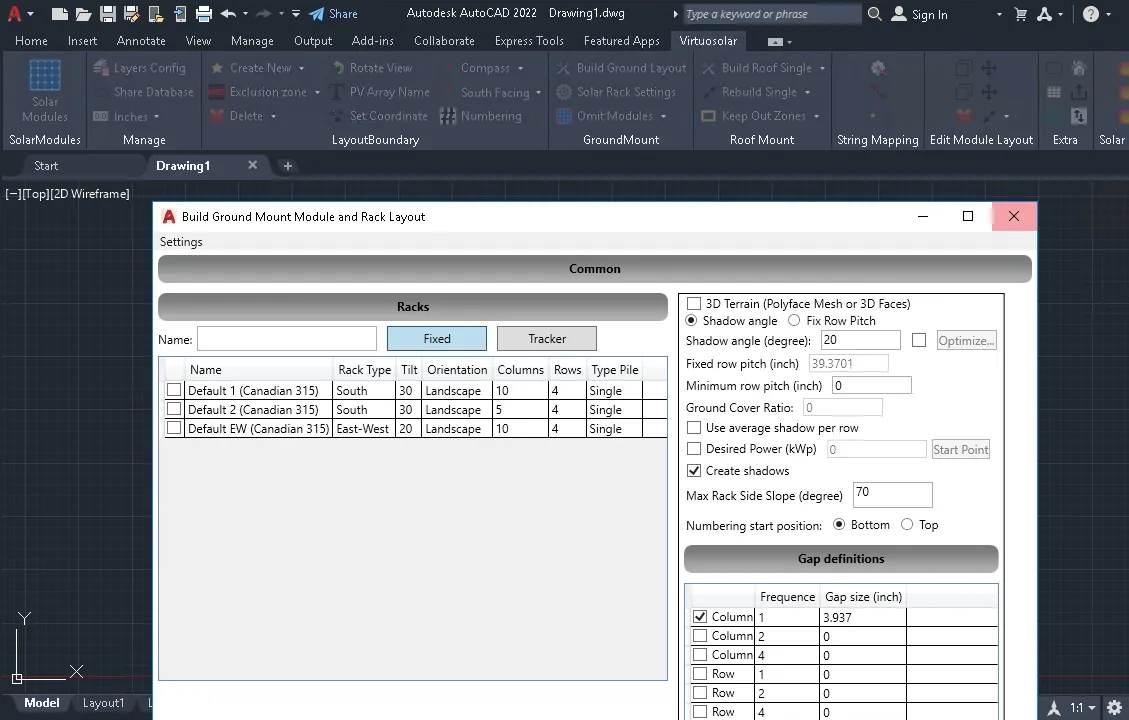Click the Tracker rack button
1129x720 pixels.
(546, 338)
